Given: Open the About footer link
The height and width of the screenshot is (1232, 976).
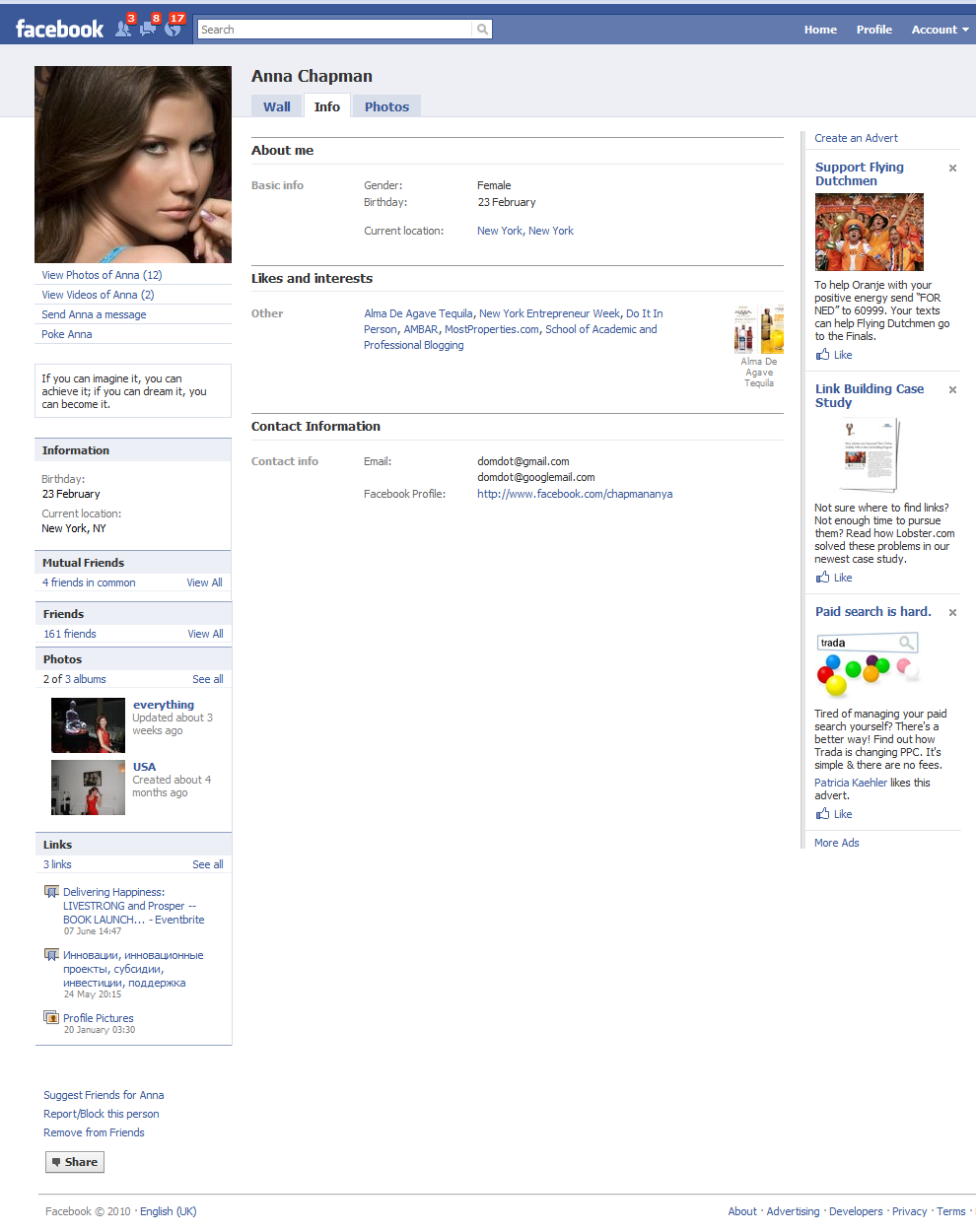Looking at the screenshot, I should click(x=742, y=1211).
